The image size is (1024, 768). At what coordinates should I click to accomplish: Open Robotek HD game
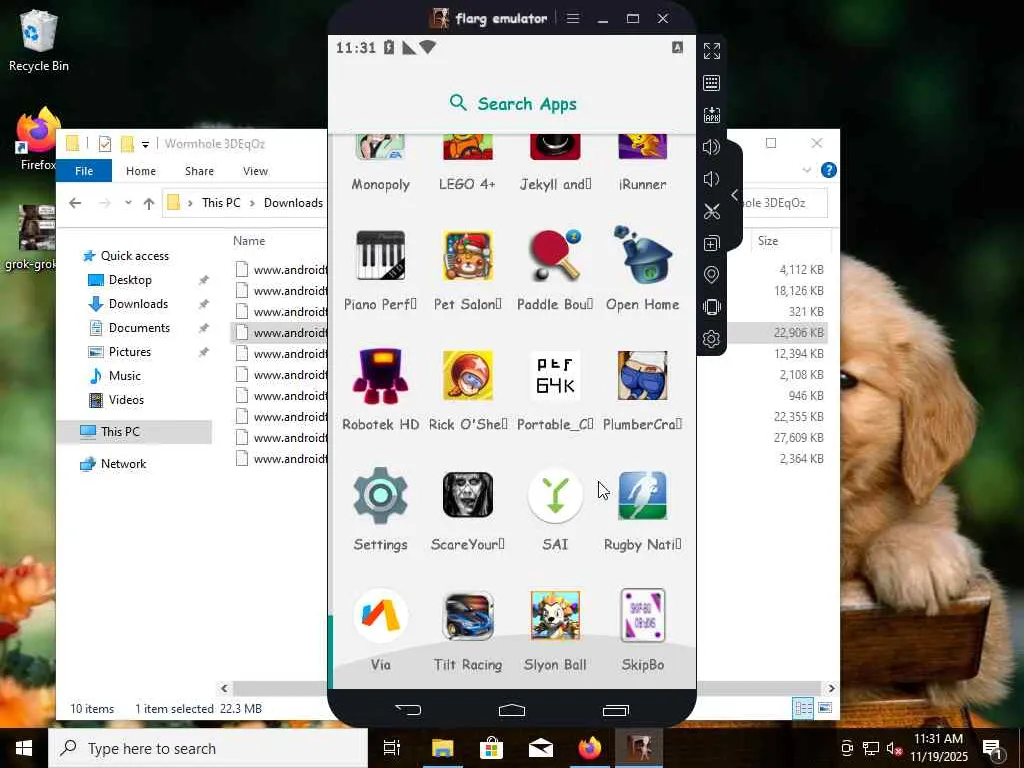tap(381, 376)
